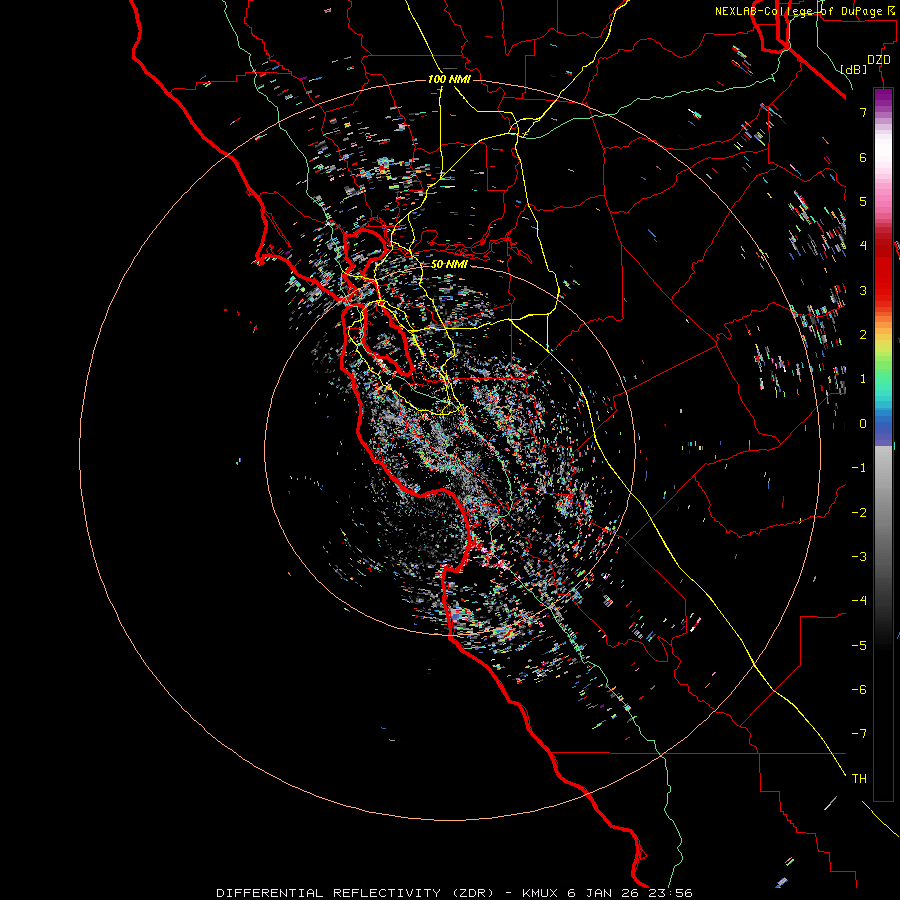The width and height of the screenshot is (900, 900).
Task: Click the 'KMUX' station identifier
Action: tap(542, 893)
